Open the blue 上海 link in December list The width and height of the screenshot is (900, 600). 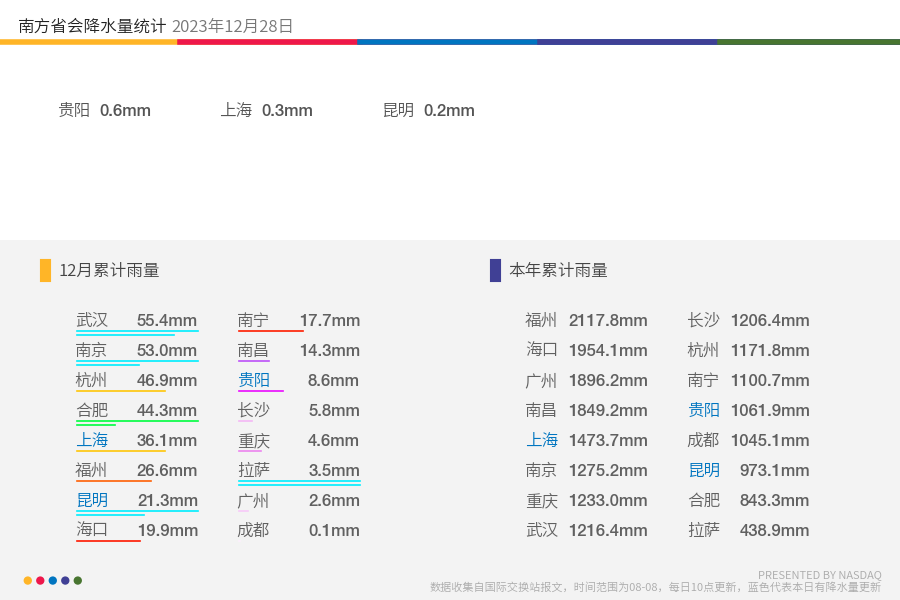tap(92, 440)
